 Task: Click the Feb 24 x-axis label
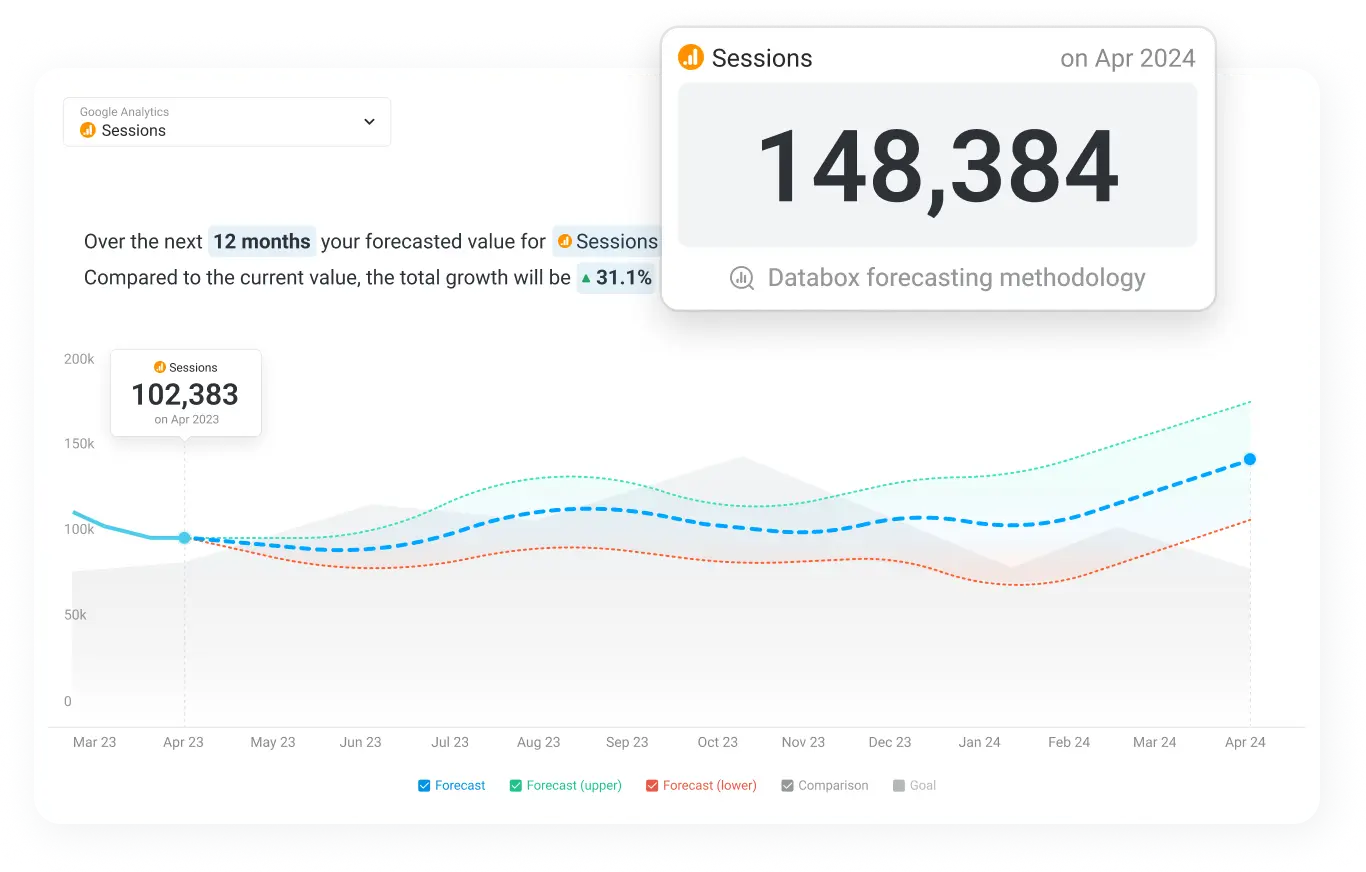pos(1069,742)
